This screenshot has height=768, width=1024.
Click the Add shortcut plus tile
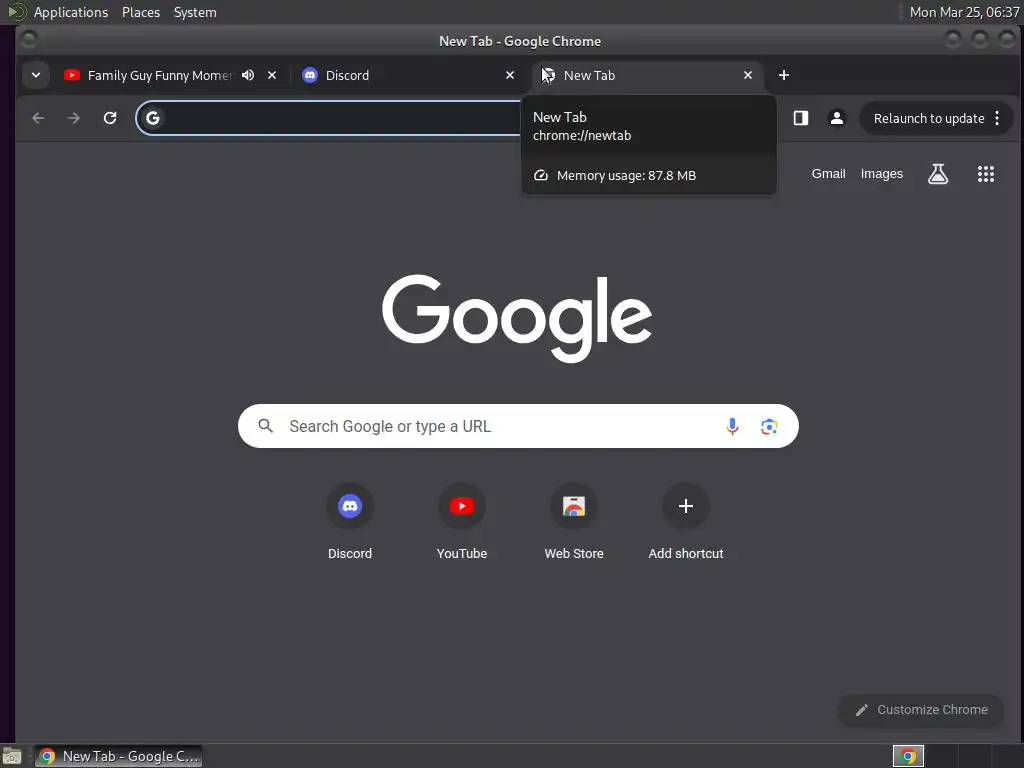[x=686, y=521]
